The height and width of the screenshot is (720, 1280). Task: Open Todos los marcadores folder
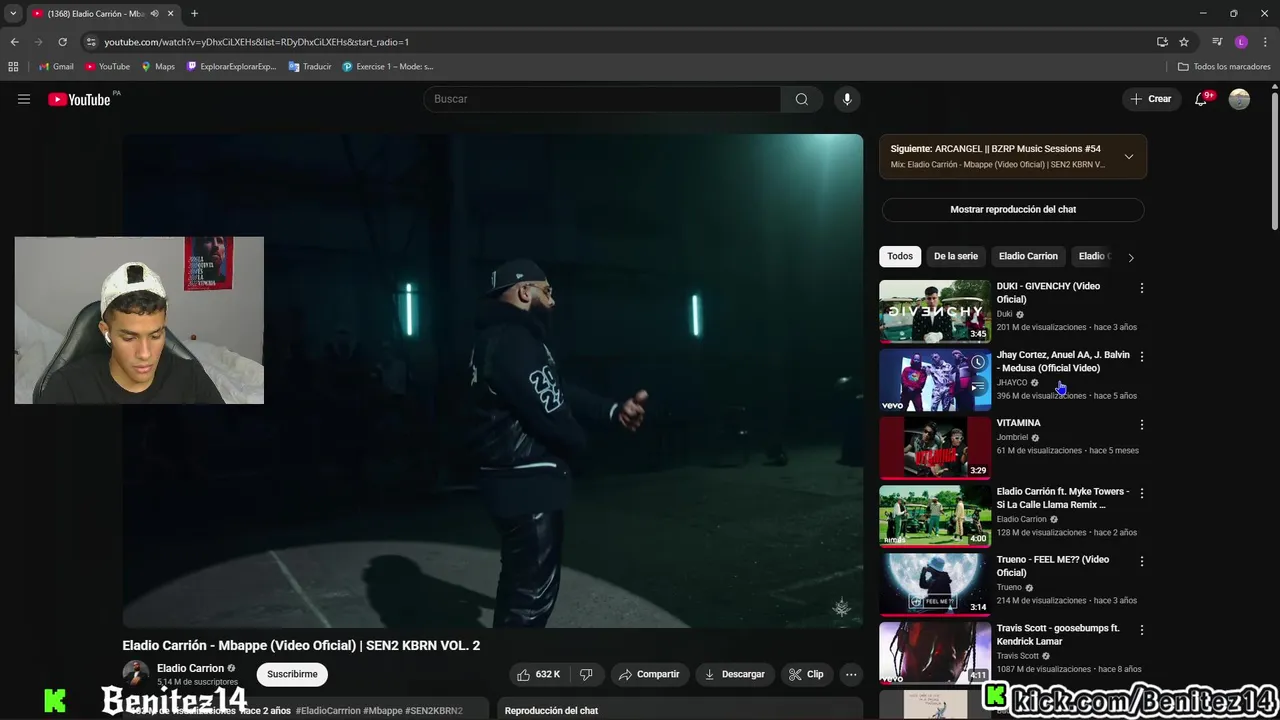pos(1224,67)
